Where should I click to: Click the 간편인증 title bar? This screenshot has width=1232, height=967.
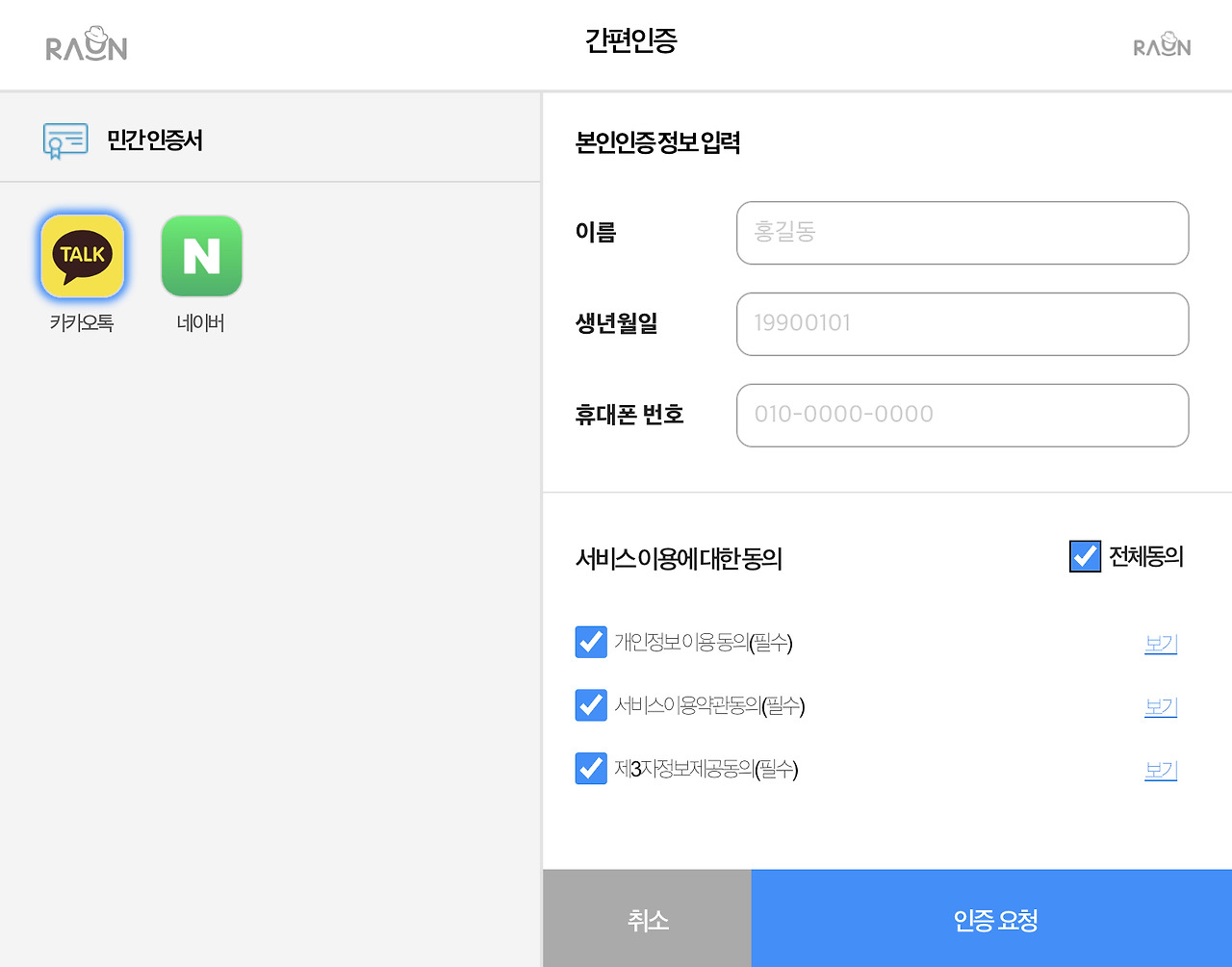[x=631, y=41]
